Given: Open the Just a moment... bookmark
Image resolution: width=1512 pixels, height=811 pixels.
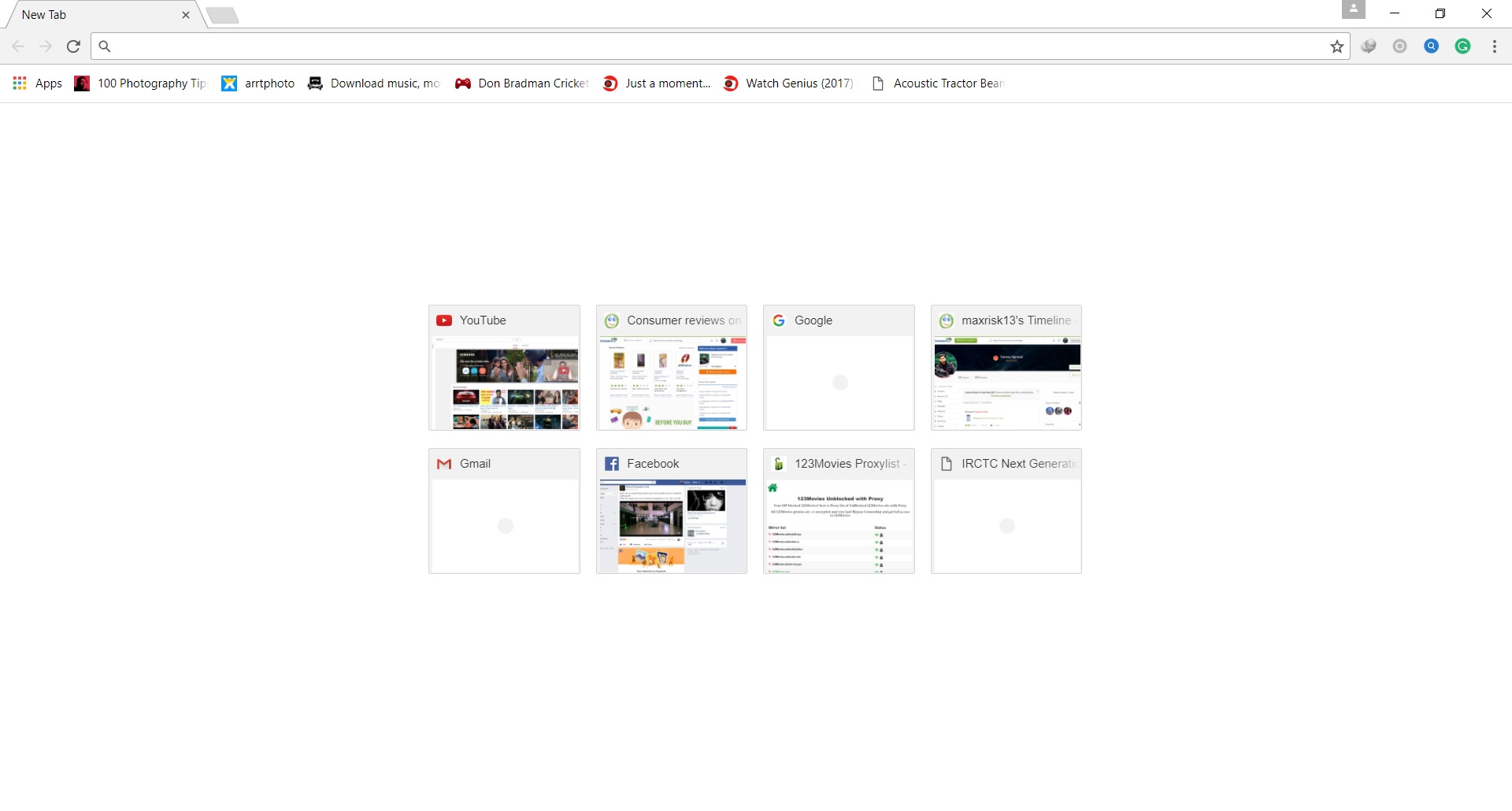Looking at the screenshot, I should [x=657, y=83].
